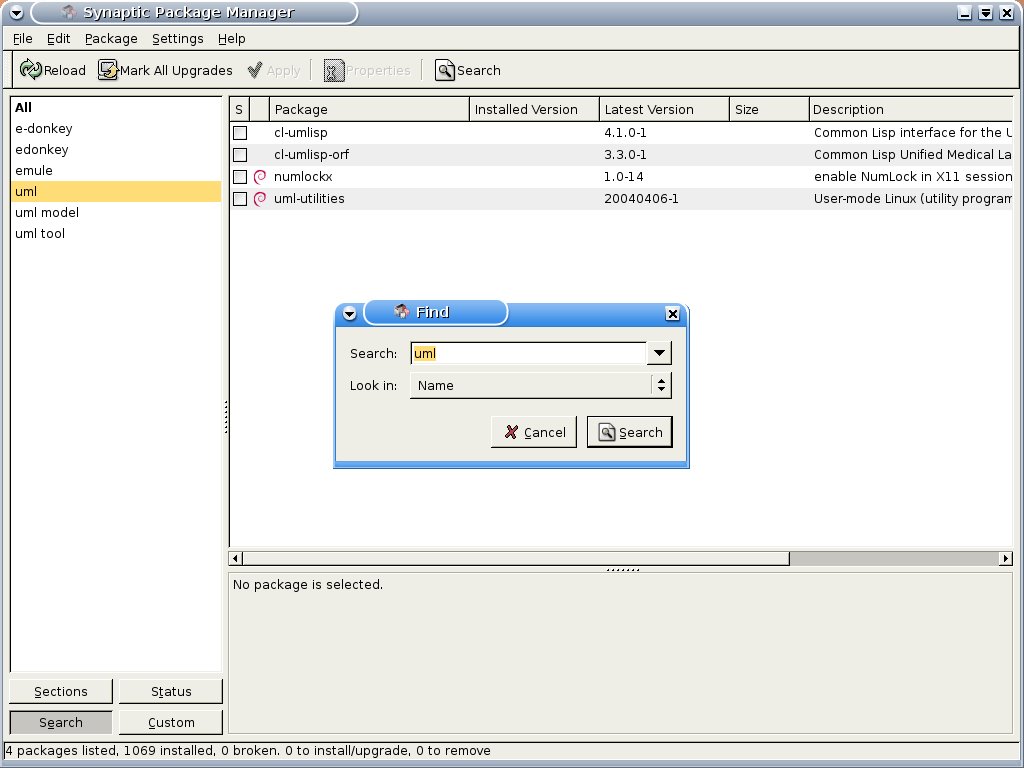Image resolution: width=1024 pixels, height=768 pixels.
Task: Click the left arrow of horizontal scrollbar
Action: click(235, 558)
